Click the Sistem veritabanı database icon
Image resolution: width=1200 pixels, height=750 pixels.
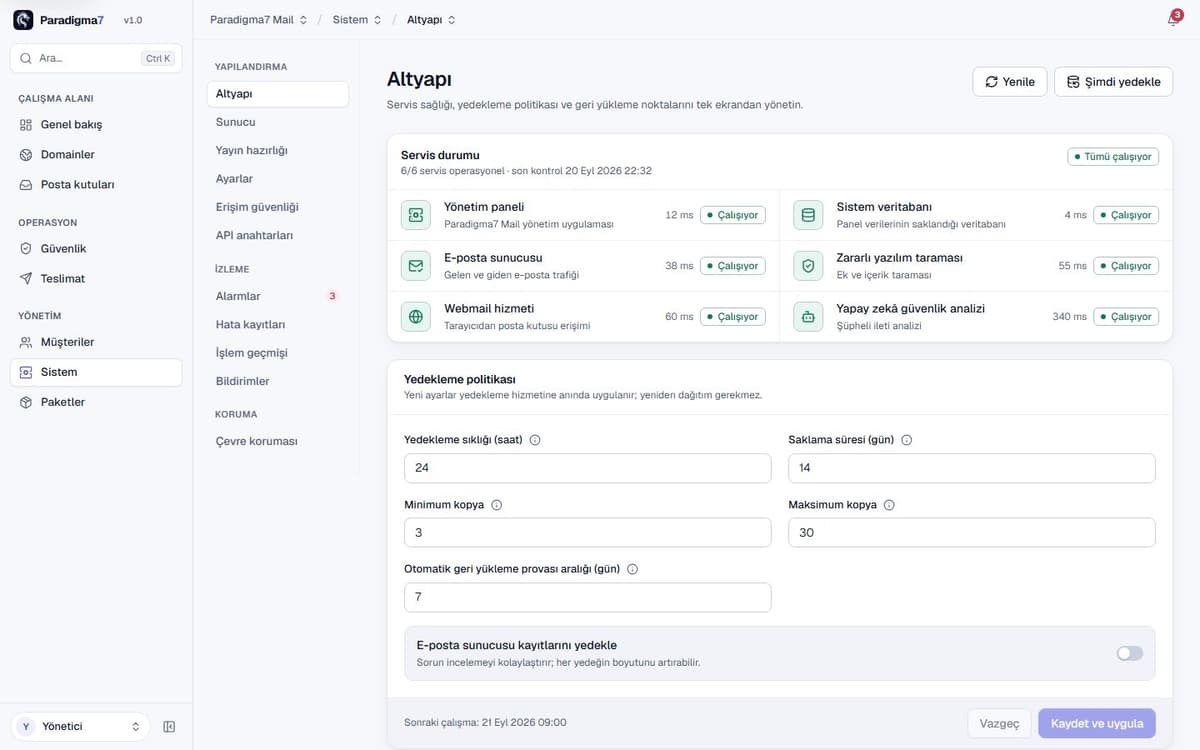[808, 215]
